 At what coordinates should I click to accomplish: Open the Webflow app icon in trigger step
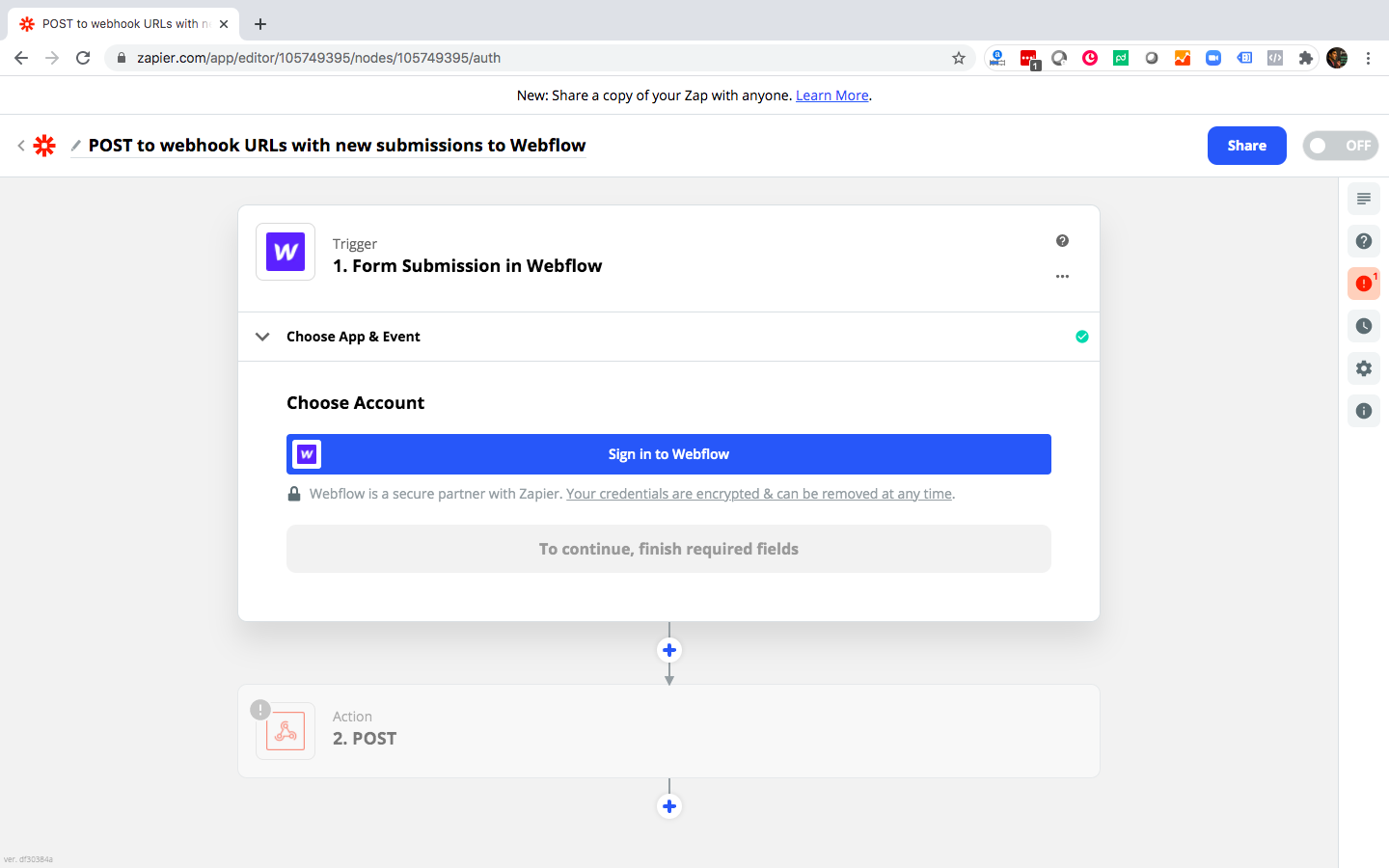(286, 252)
